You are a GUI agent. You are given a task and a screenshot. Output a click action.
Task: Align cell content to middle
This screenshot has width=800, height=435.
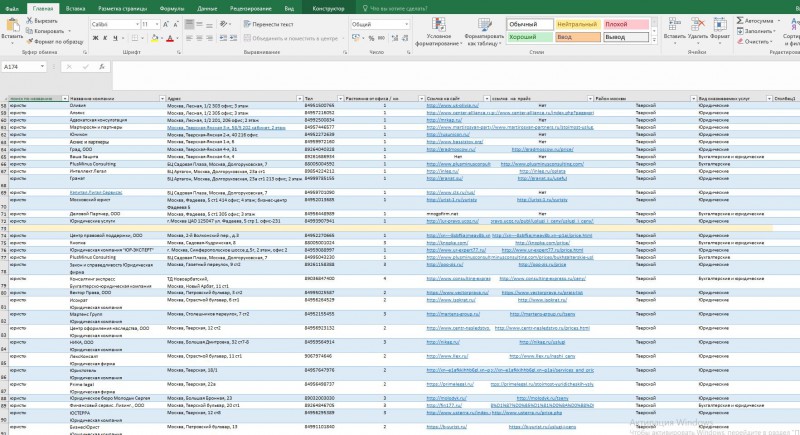(x=199, y=24)
